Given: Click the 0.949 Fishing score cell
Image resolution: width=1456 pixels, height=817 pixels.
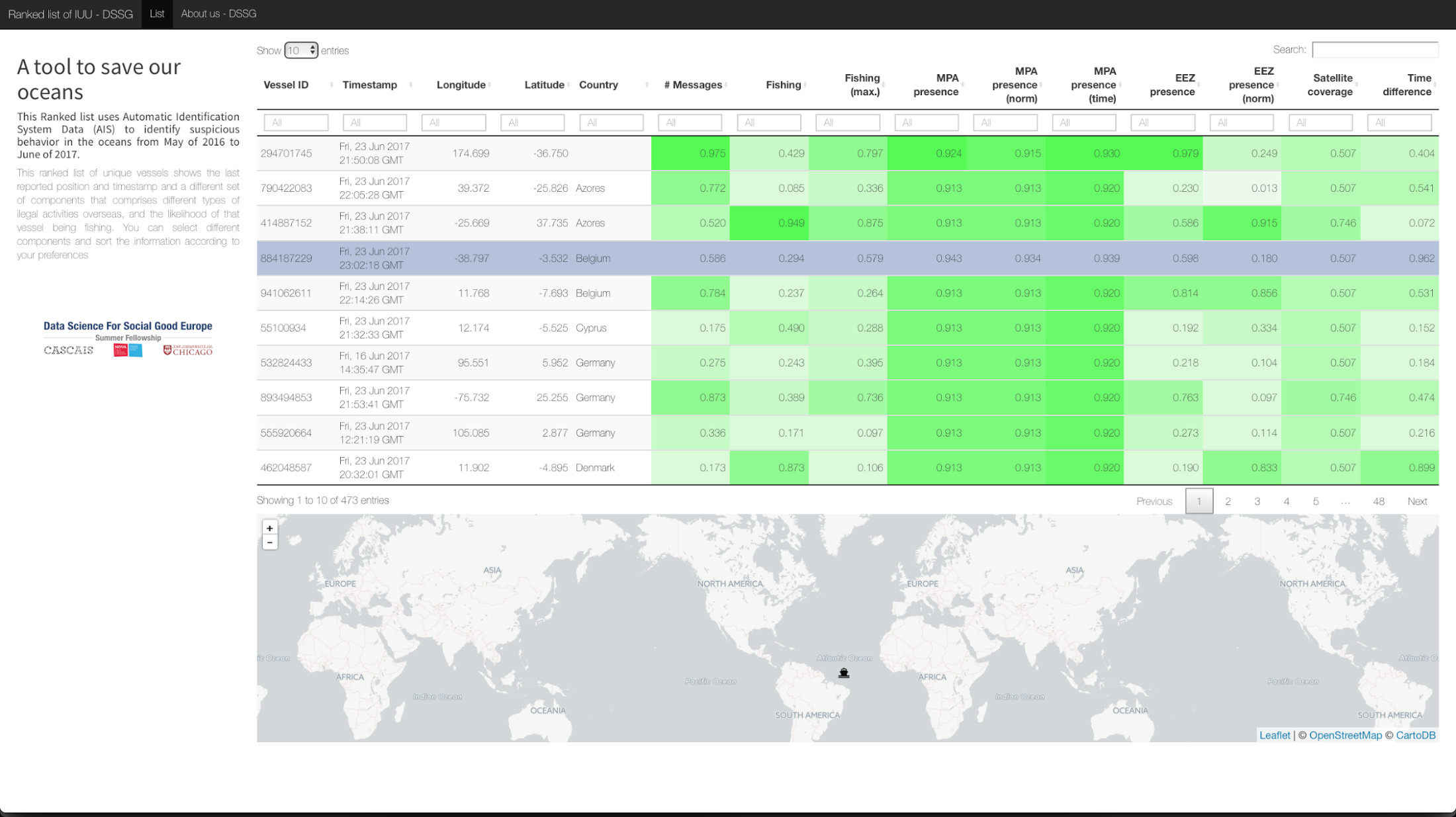Looking at the screenshot, I should pyautogui.click(x=769, y=223).
